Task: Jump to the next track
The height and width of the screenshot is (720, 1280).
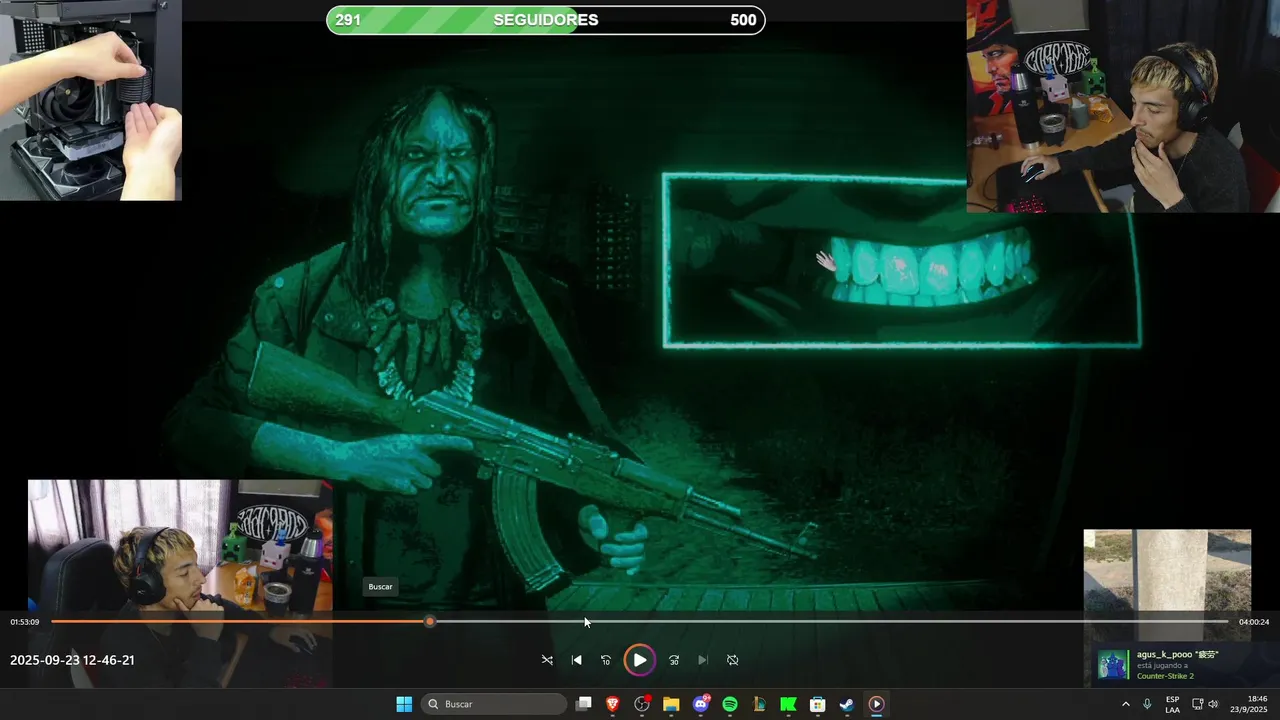Action: [x=703, y=660]
